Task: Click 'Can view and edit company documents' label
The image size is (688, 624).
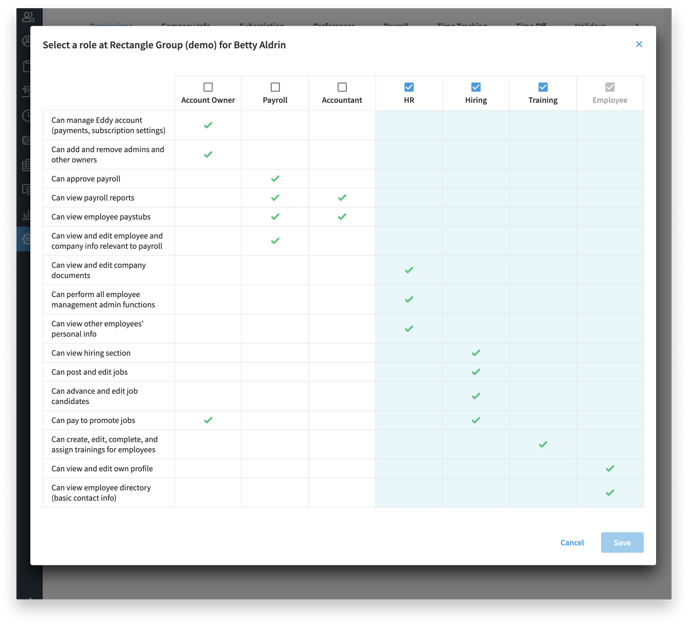Action: pos(98,270)
